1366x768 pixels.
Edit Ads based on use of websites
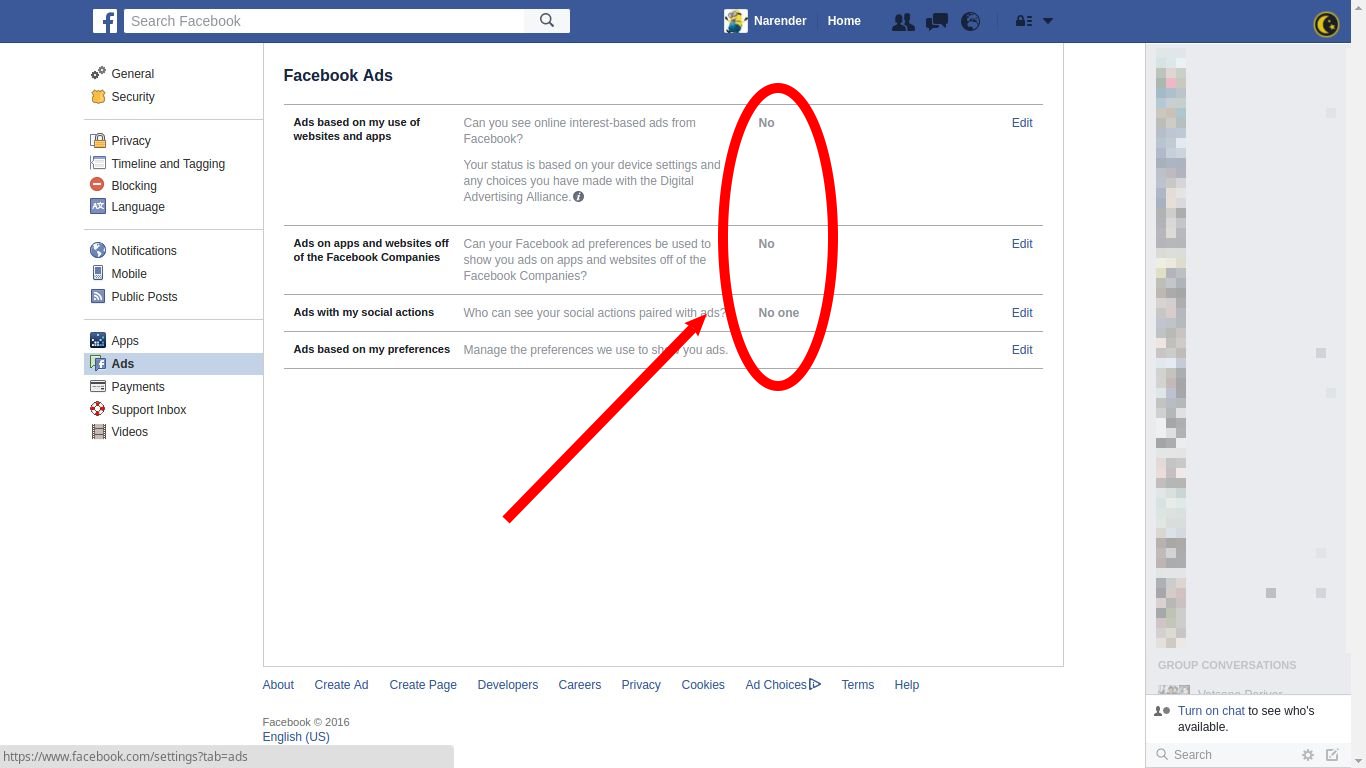1021,123
